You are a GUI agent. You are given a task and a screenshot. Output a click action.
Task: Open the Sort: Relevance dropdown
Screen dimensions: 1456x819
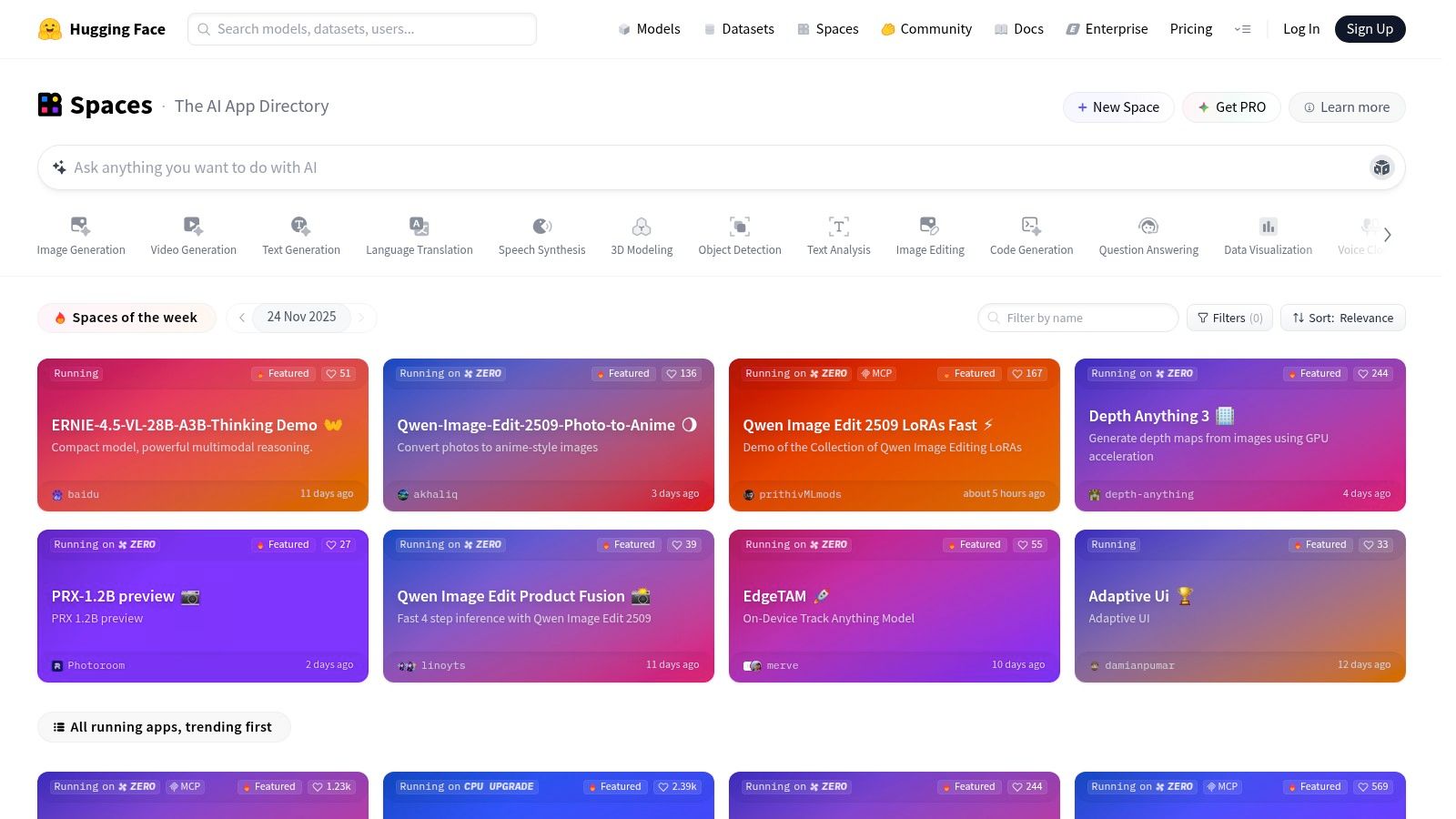tap(1342, 318)
